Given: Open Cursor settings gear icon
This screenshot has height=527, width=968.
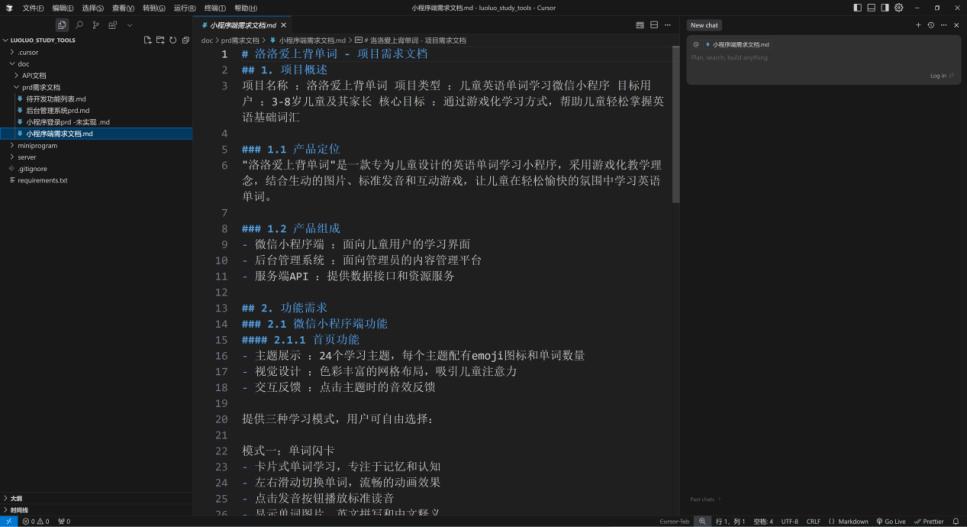Looking at the screenshot, I should pos(899,8).
